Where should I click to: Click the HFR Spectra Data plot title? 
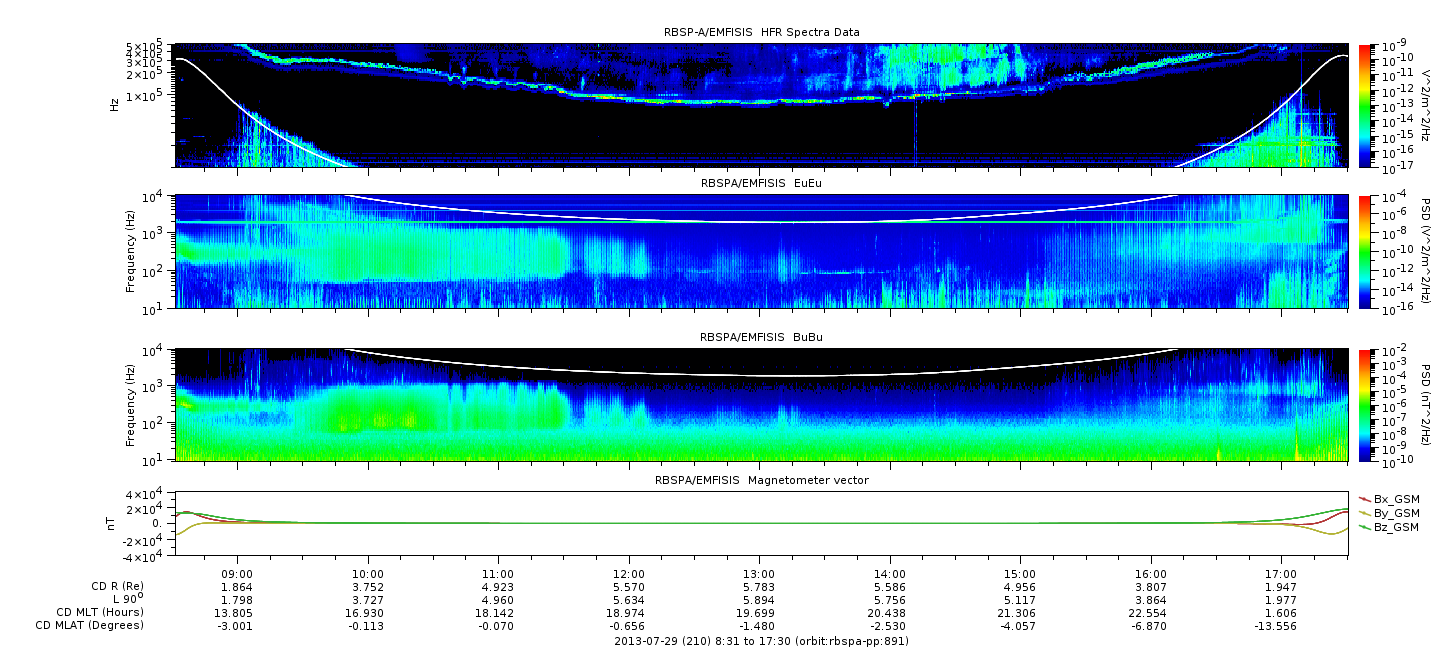pos(761,33)
